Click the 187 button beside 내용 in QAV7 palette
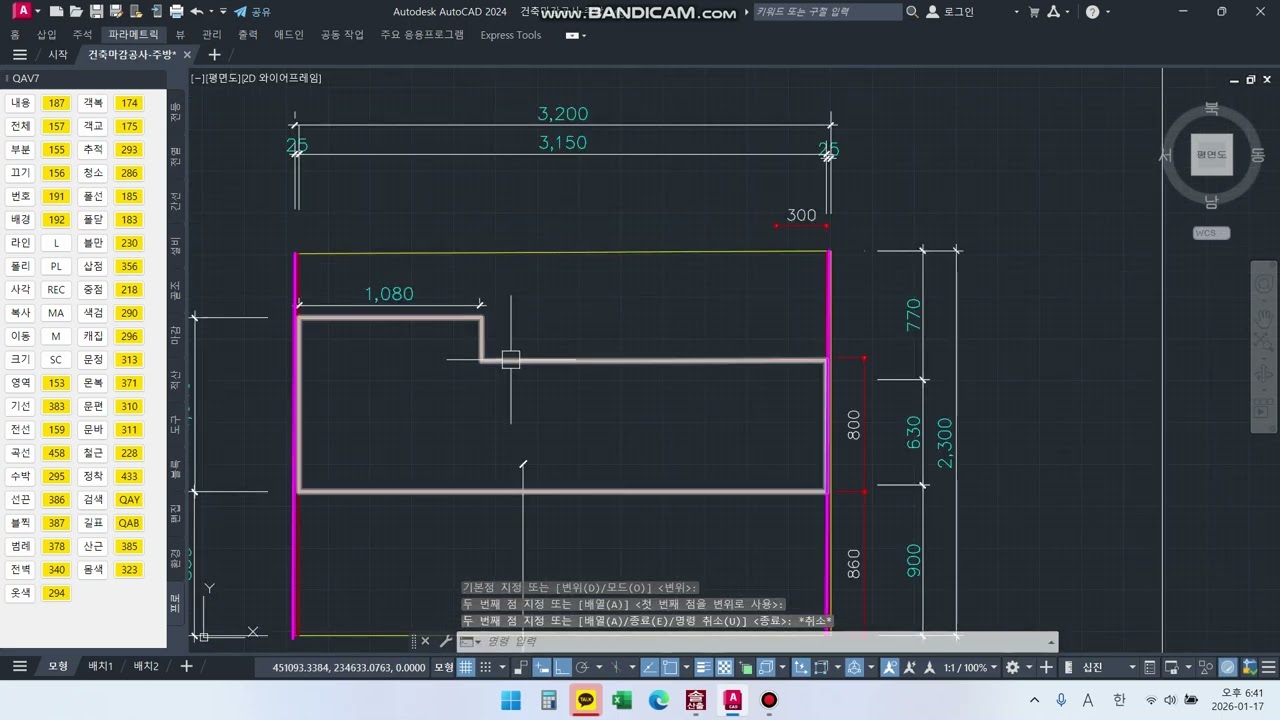This screenshot has height=720, width=1280. click(x=56, y=103)
